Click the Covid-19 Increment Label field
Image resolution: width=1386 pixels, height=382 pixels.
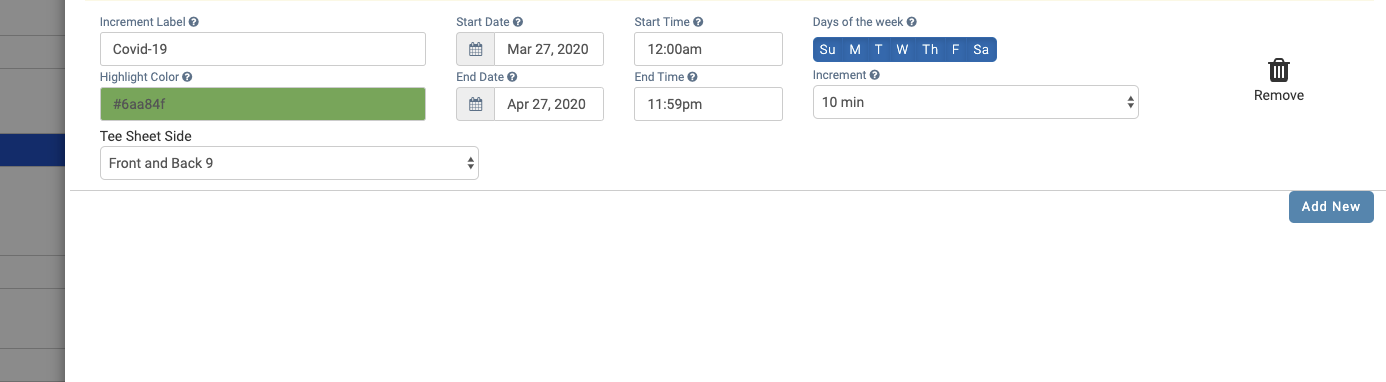pyautogui.click(x=263, y=49)
